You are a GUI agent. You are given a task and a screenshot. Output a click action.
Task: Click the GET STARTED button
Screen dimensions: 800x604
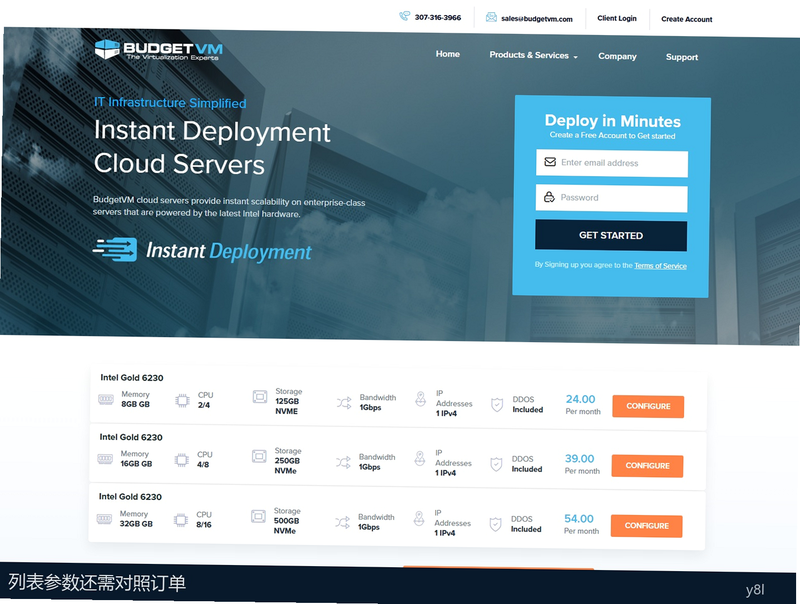[x=611, y=235]
